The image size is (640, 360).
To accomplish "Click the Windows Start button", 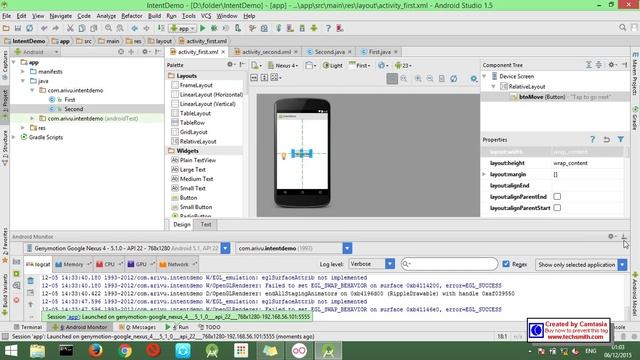I will tap(11, 351).
